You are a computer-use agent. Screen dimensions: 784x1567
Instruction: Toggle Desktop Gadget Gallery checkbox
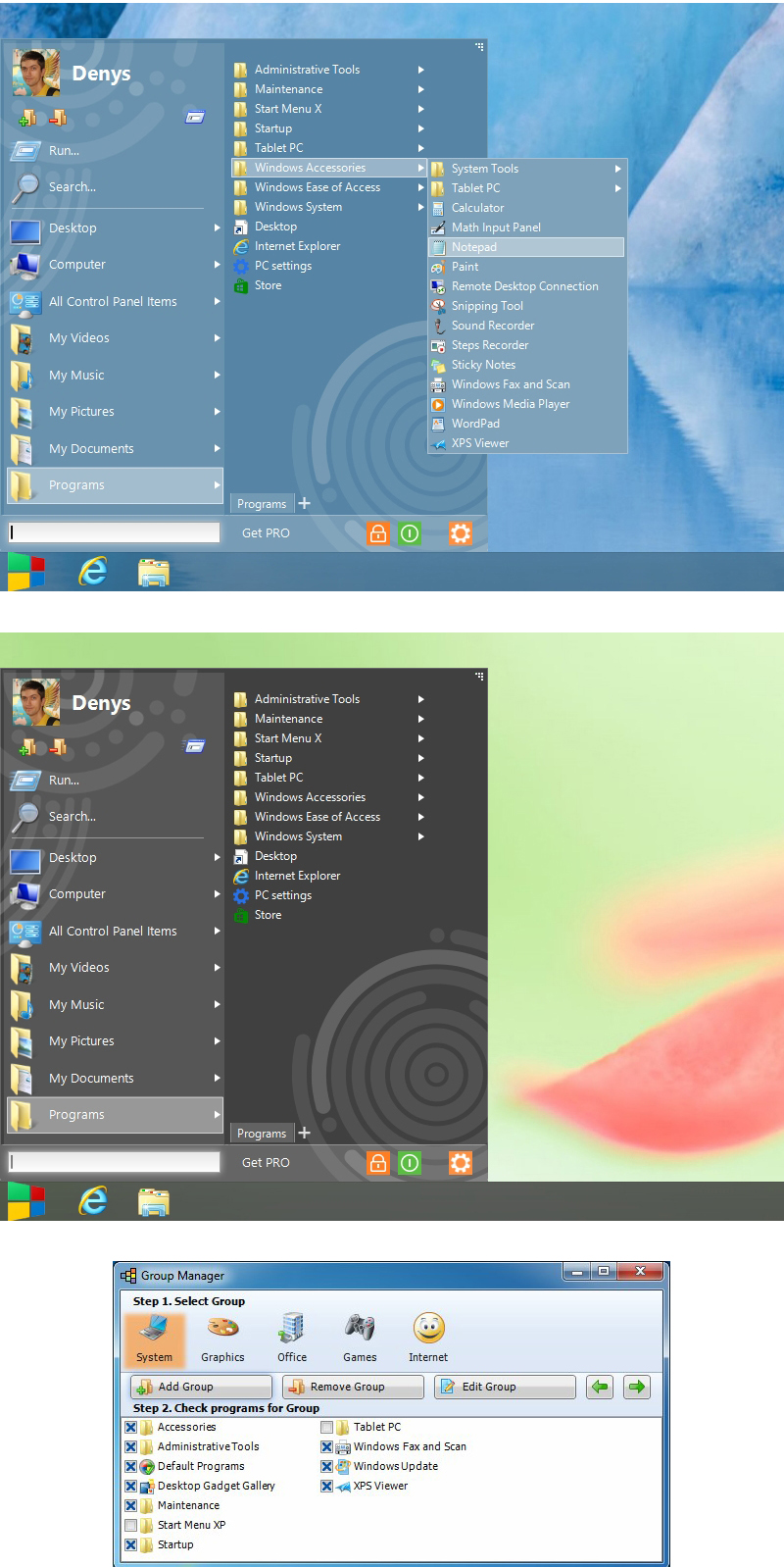pos(130,1486)
